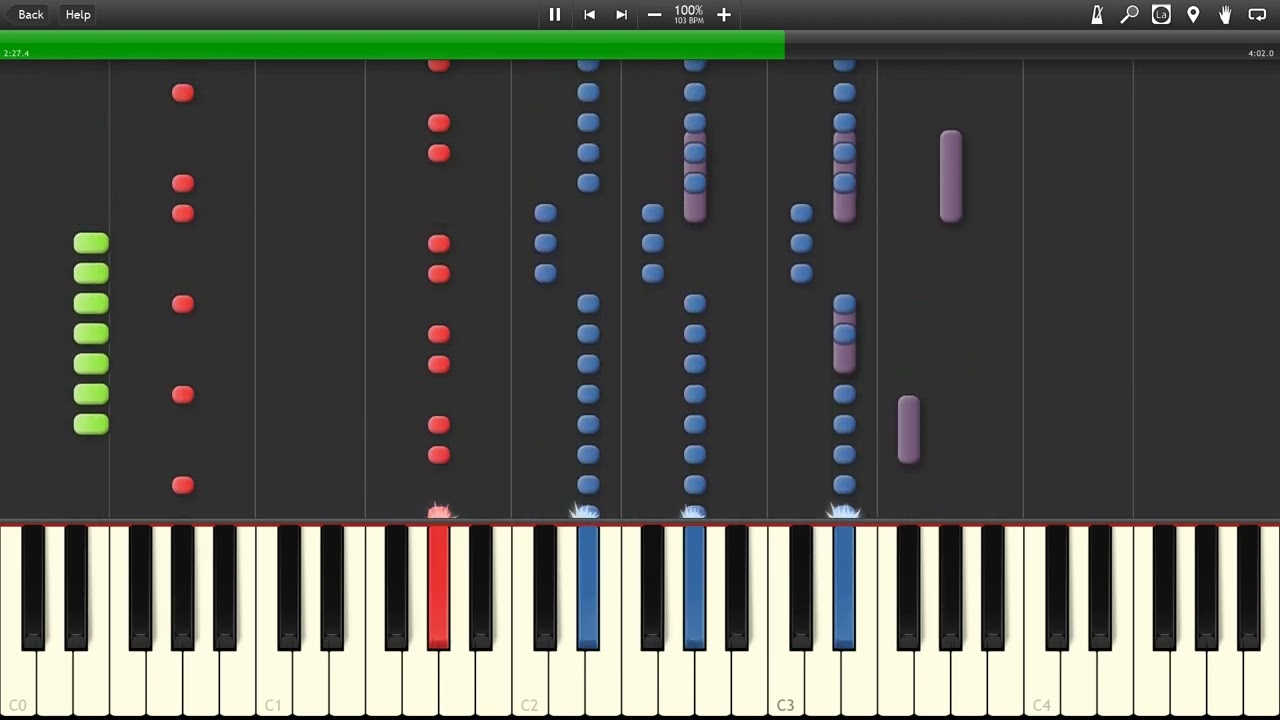Increase tempo with the plus button

pyautogui.click(x=724, y=14)
